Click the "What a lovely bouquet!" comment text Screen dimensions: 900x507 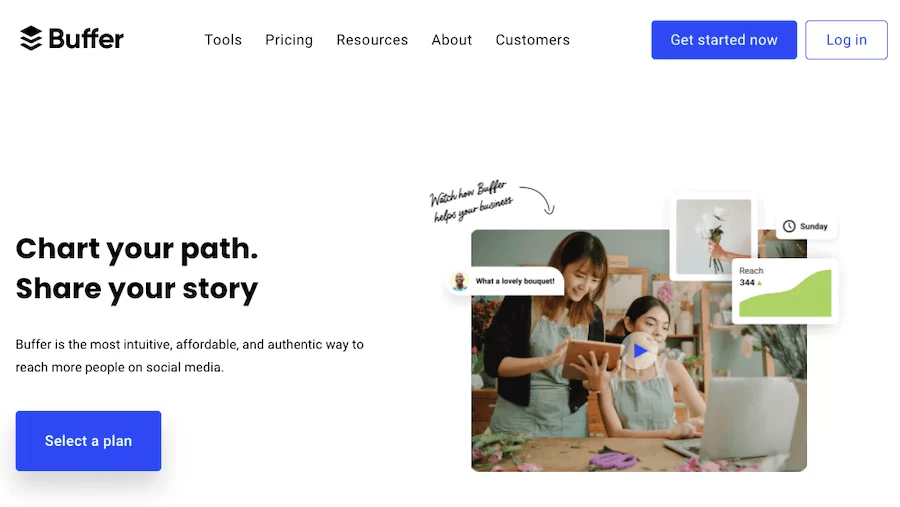point(515,281)
